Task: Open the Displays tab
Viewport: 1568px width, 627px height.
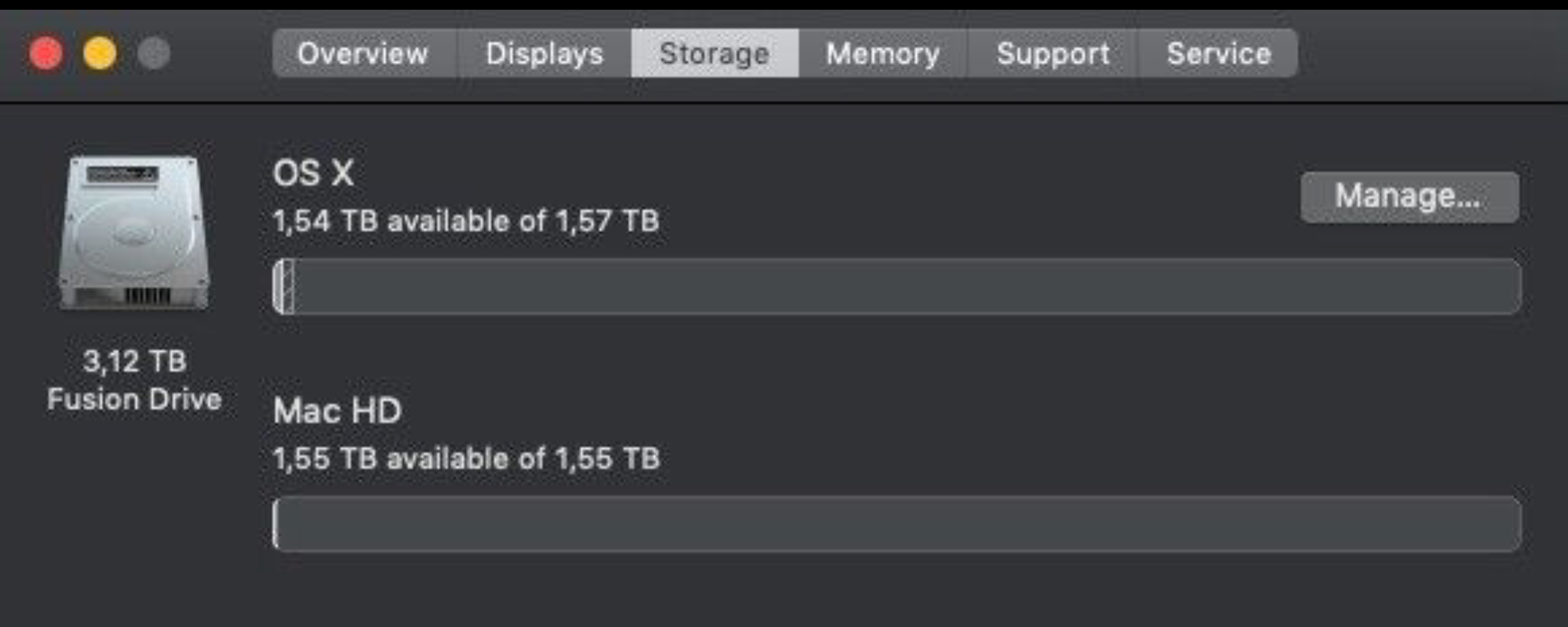Action: [x=544, y=53]
